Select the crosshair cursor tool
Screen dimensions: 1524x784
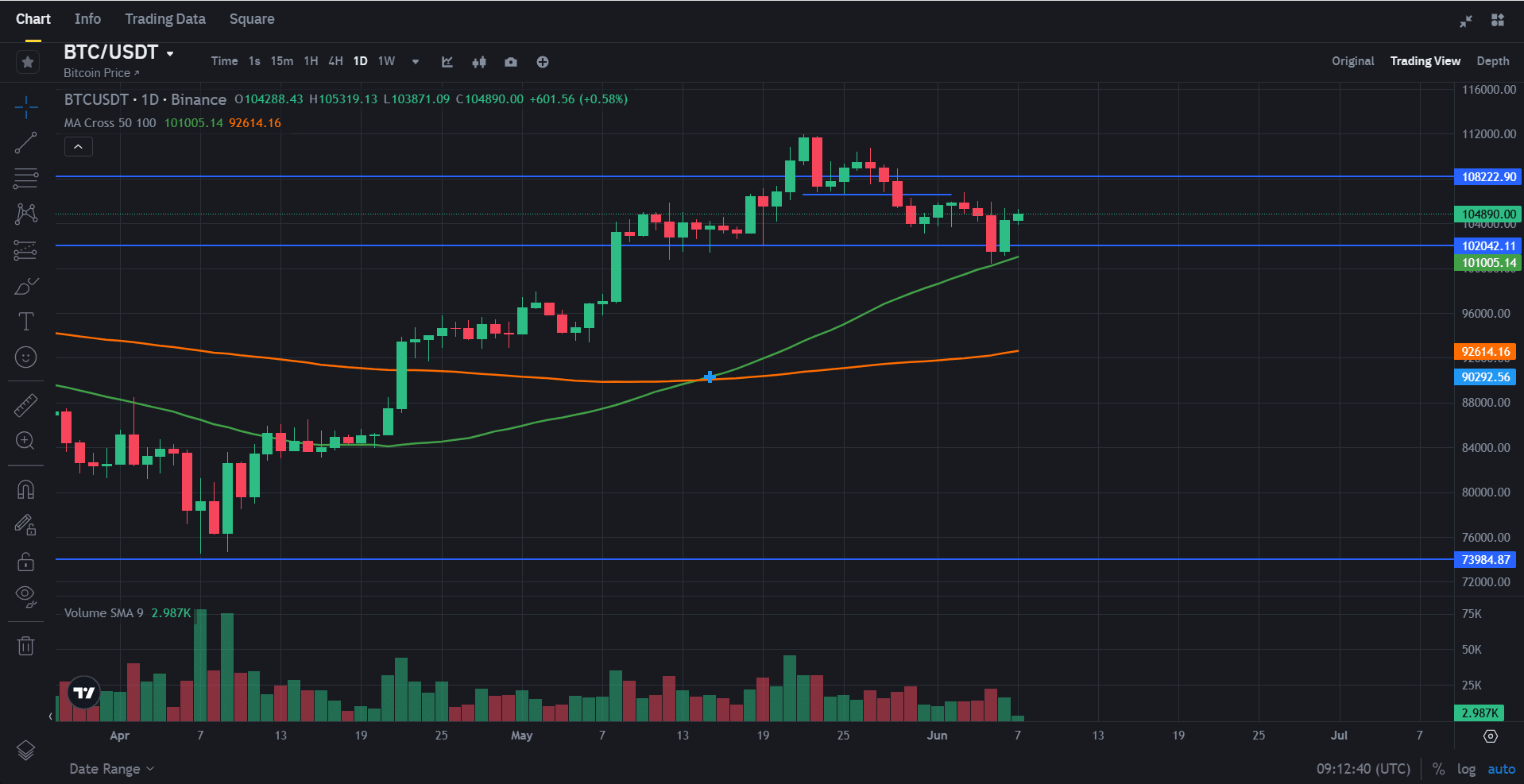25,106
